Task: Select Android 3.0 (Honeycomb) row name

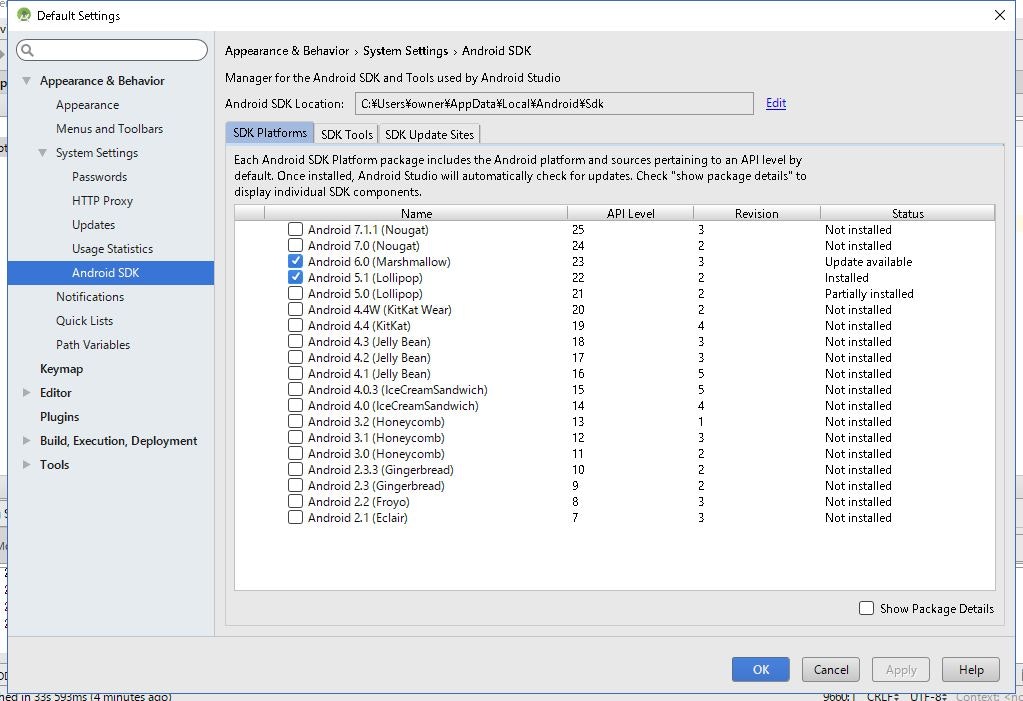Action: click(x=376, y=454)
